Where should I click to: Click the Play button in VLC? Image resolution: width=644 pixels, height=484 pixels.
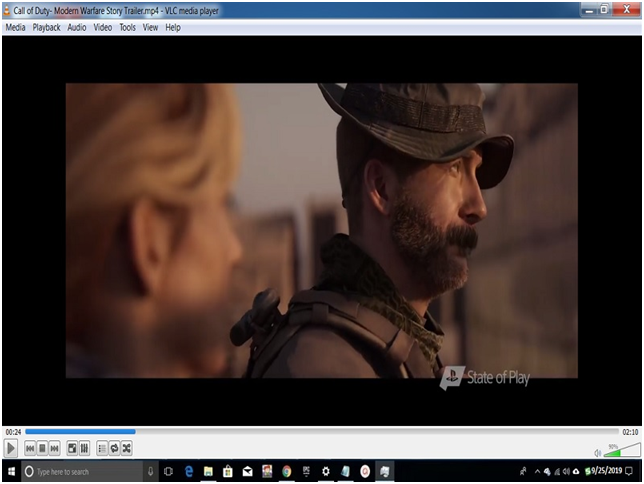[11, 448]
